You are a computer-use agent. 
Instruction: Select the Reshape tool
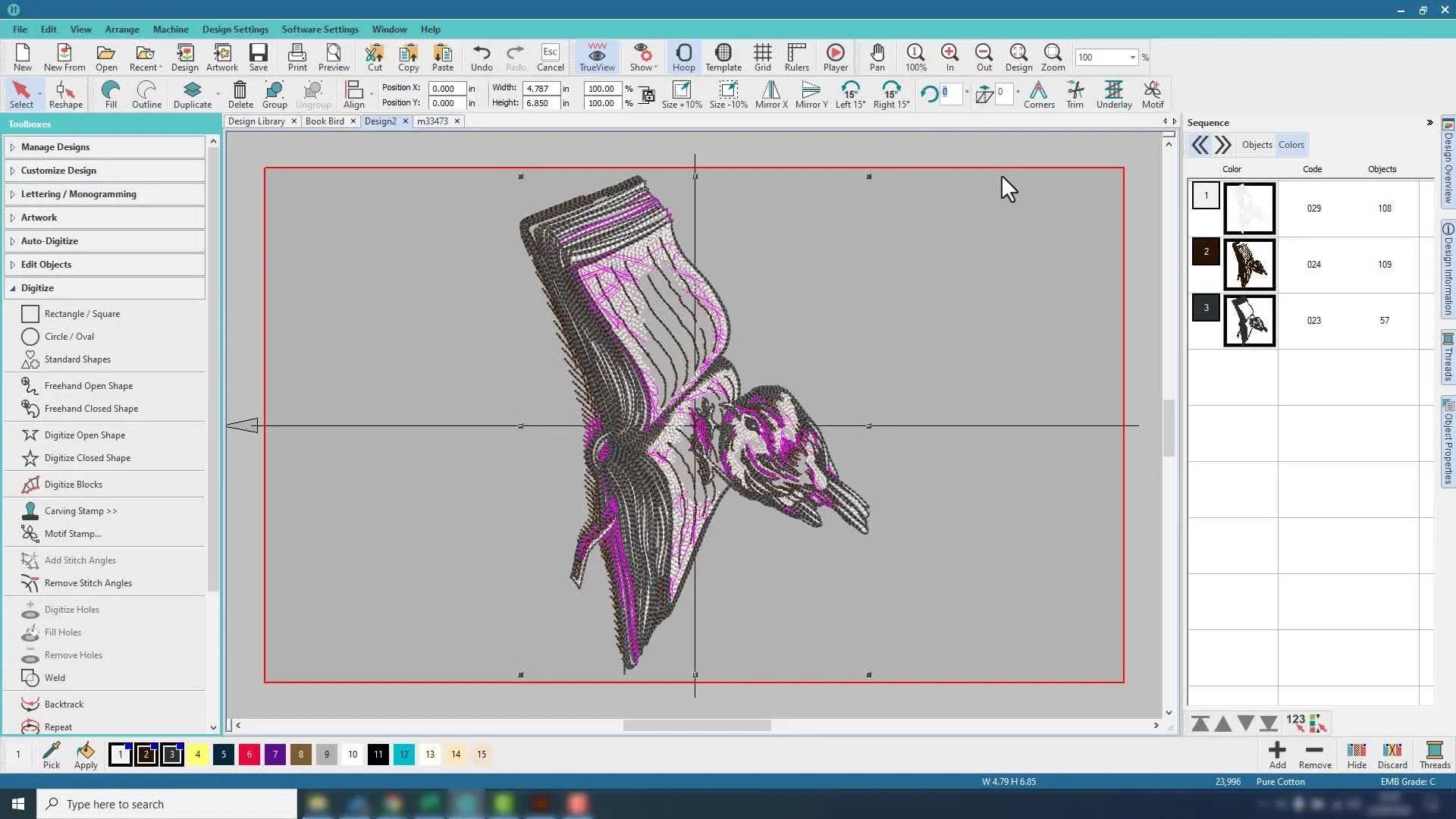click(x=66, y=95)
